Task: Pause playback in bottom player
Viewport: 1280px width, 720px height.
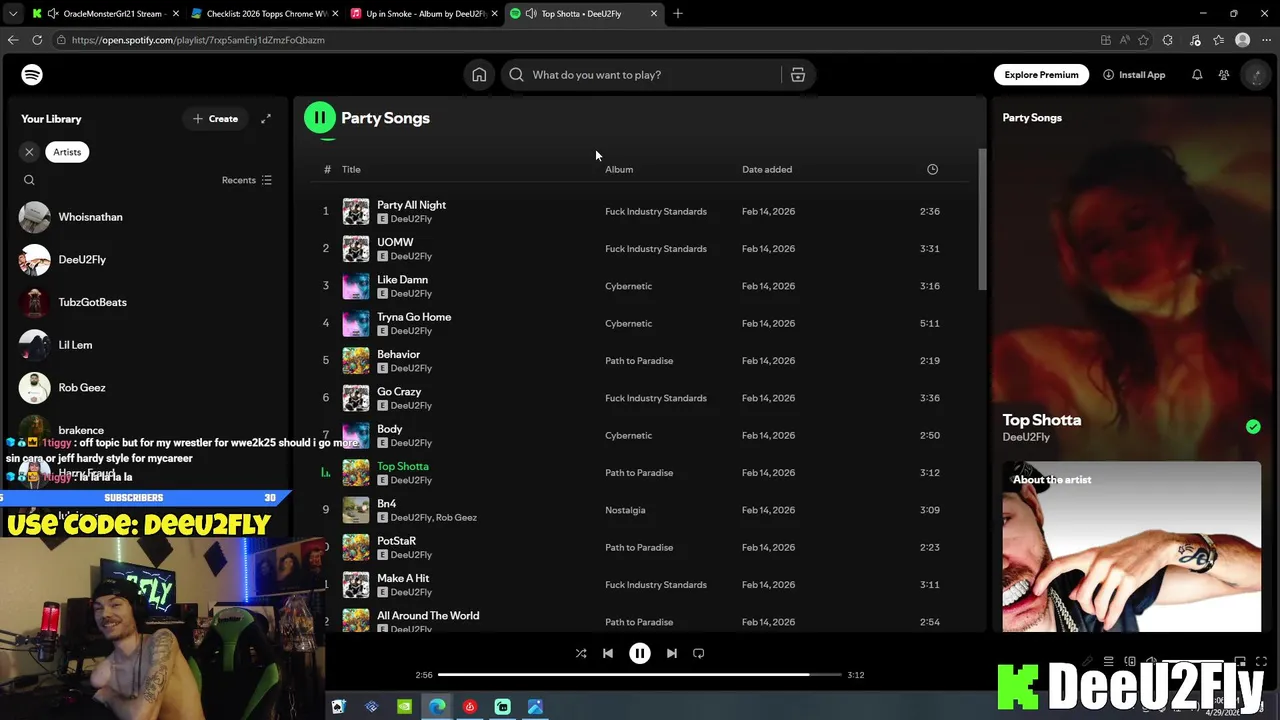Action: pos(640,653)
